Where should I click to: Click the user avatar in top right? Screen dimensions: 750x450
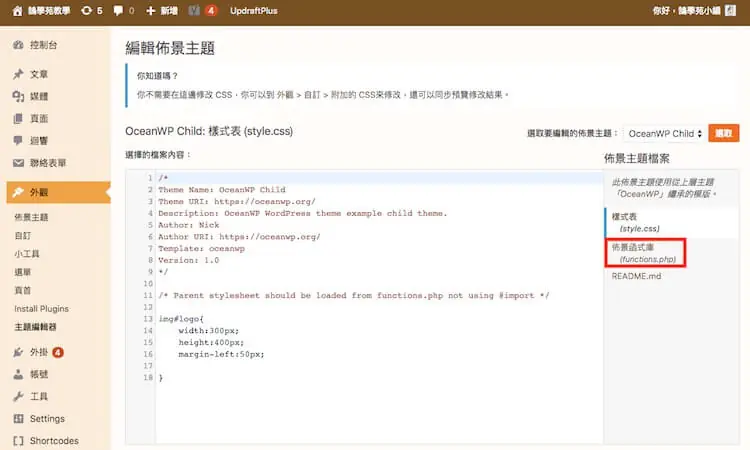coord(730,11)
